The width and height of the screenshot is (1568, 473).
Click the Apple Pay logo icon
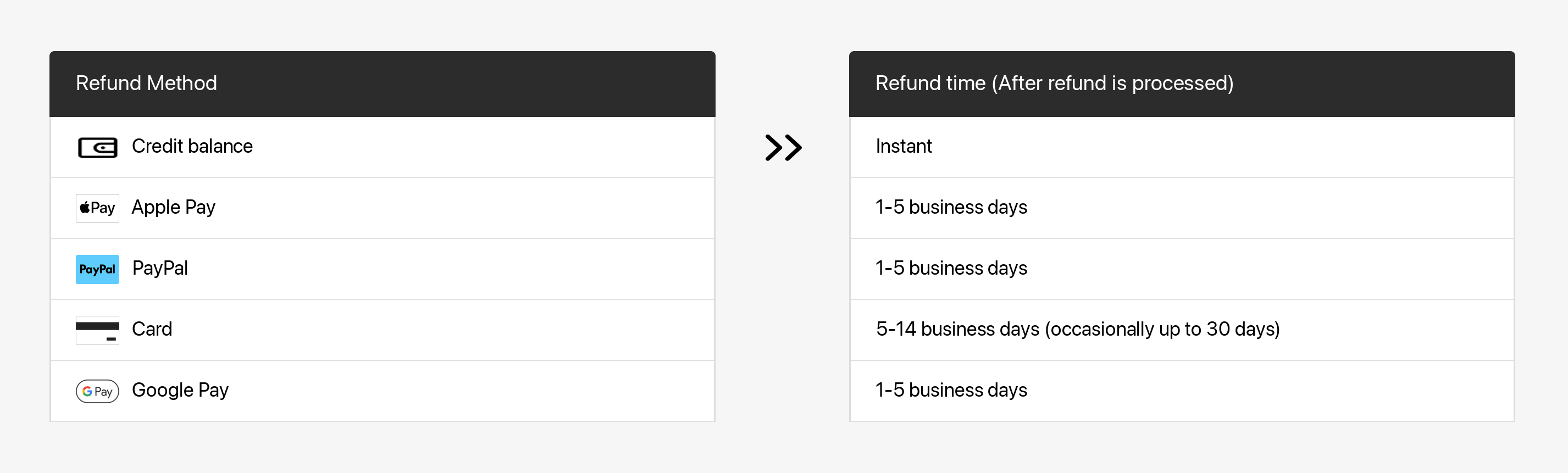(97, 208)
